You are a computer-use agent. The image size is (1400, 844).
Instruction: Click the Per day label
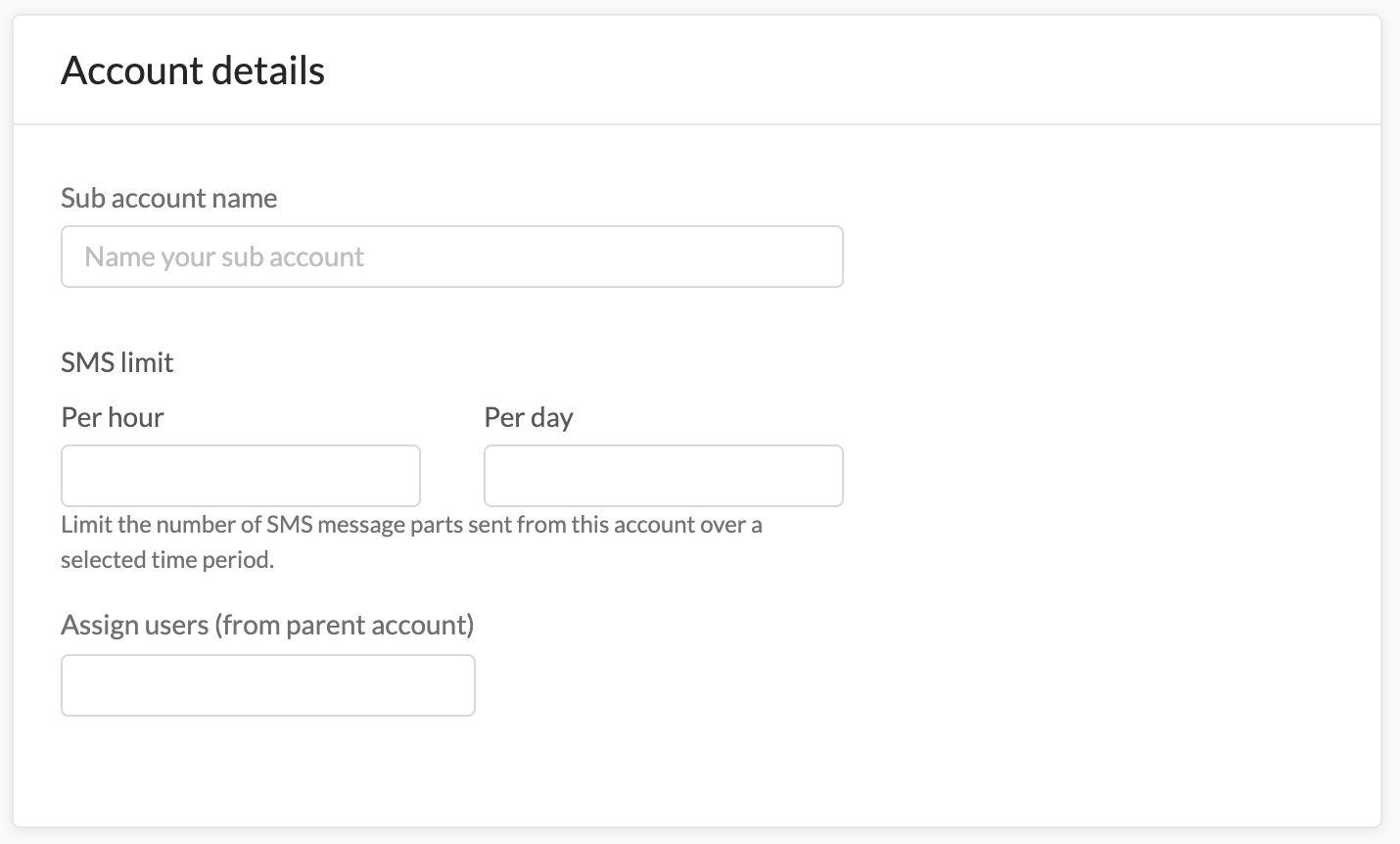tap(528, 416)
